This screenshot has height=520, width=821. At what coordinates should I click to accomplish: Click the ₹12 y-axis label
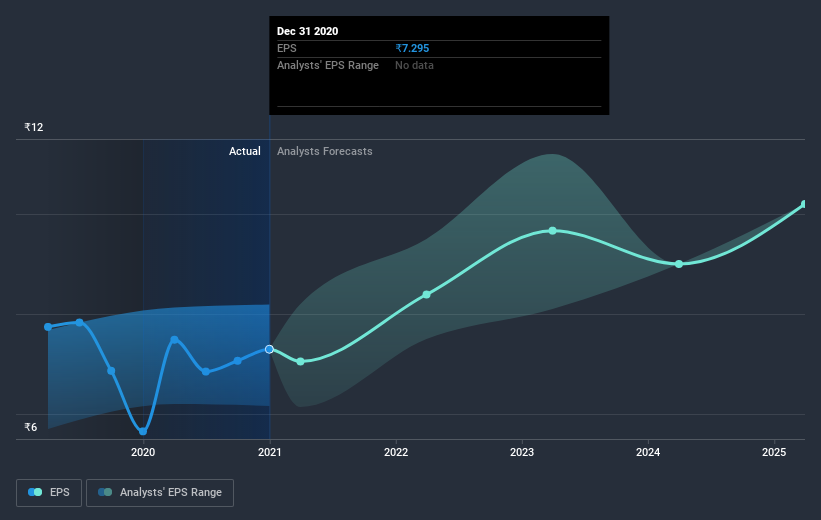click(x=34, y=127)
